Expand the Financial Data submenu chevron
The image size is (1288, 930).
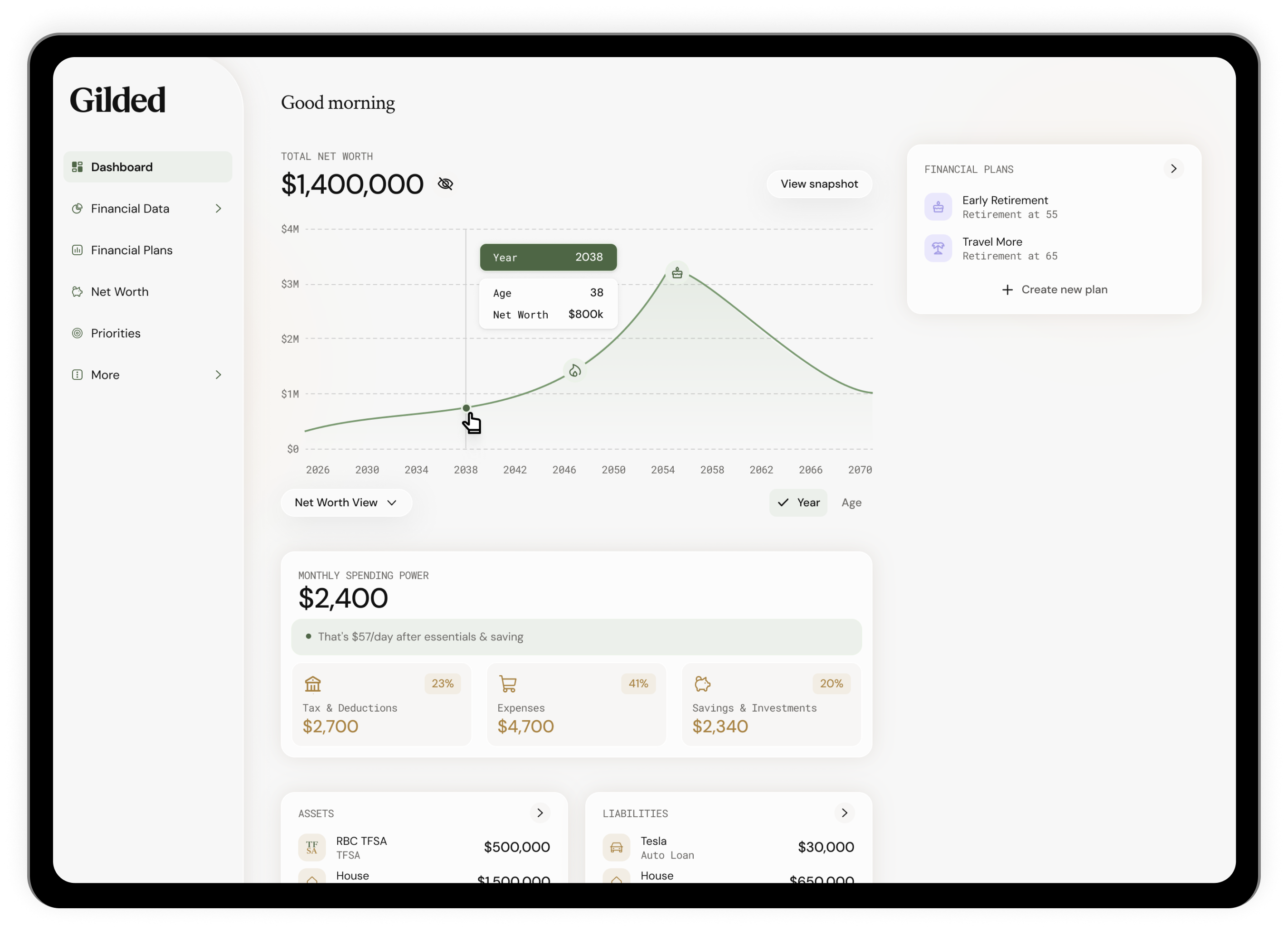click(218, 208)
